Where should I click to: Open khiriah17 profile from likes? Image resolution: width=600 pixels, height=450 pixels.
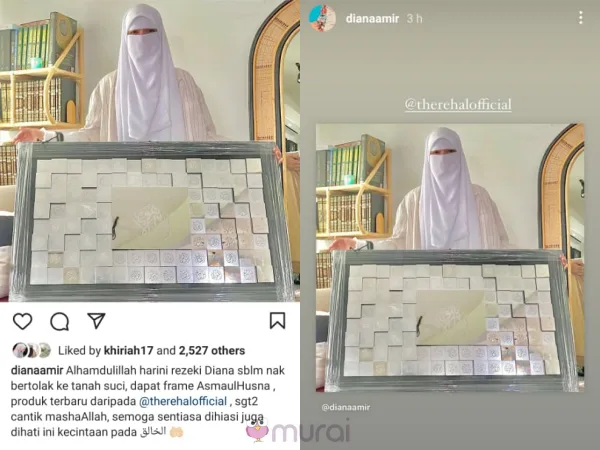point(129,351)
